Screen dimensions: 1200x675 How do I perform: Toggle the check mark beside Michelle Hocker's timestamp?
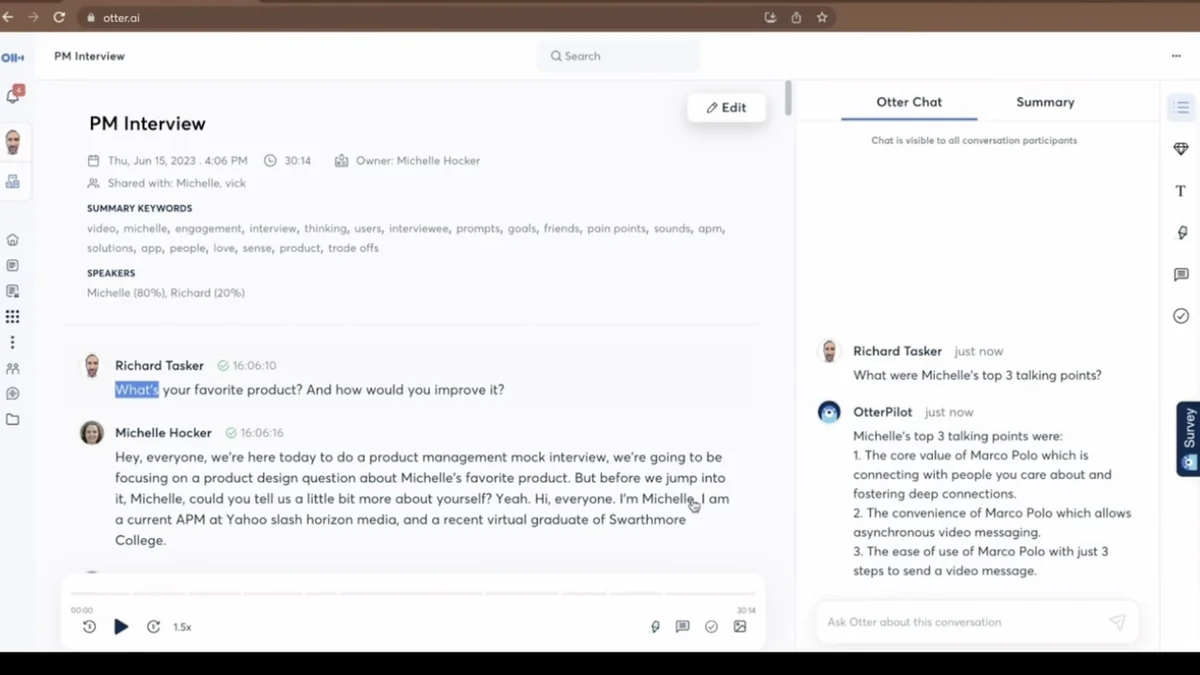(x=231, y=433)
